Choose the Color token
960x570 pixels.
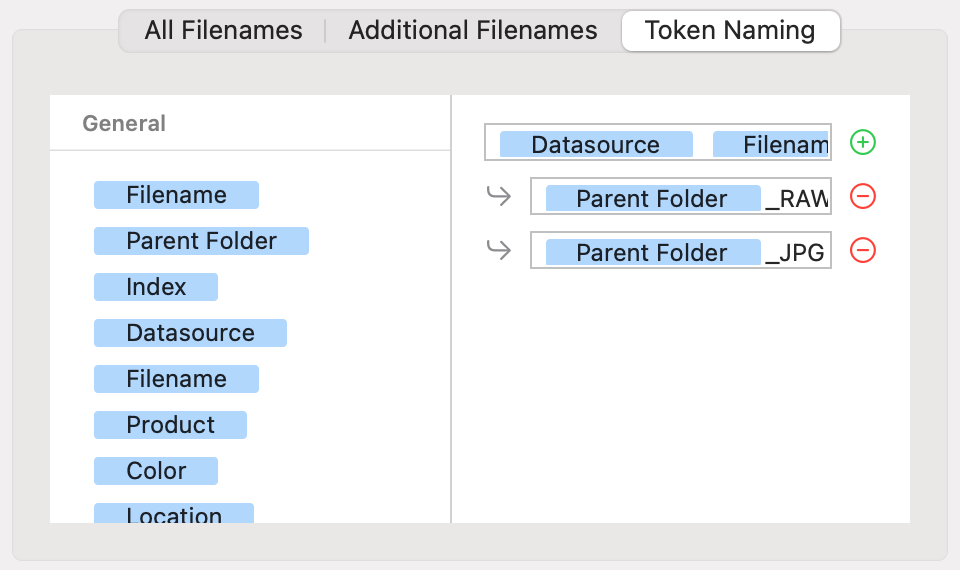(x=156, y=471)
